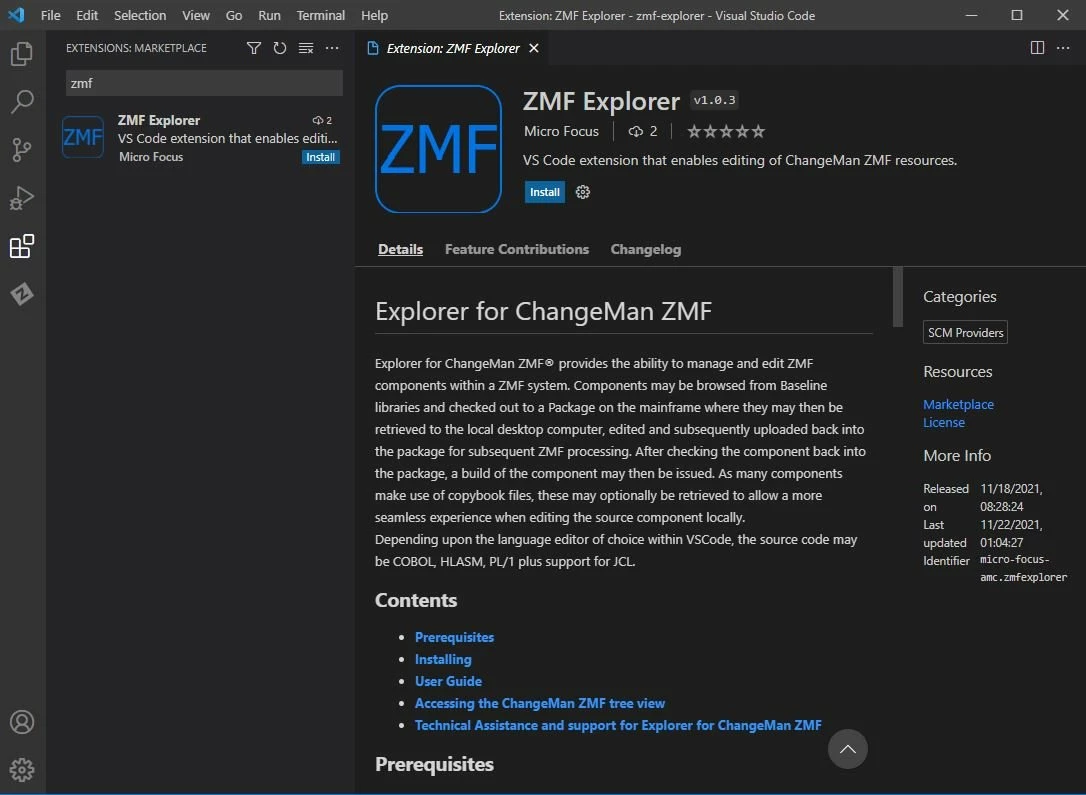Click the extensions search box containing zmf
Image resolution: width=1086 pixels, height=795 pixels.
(204, 83)
